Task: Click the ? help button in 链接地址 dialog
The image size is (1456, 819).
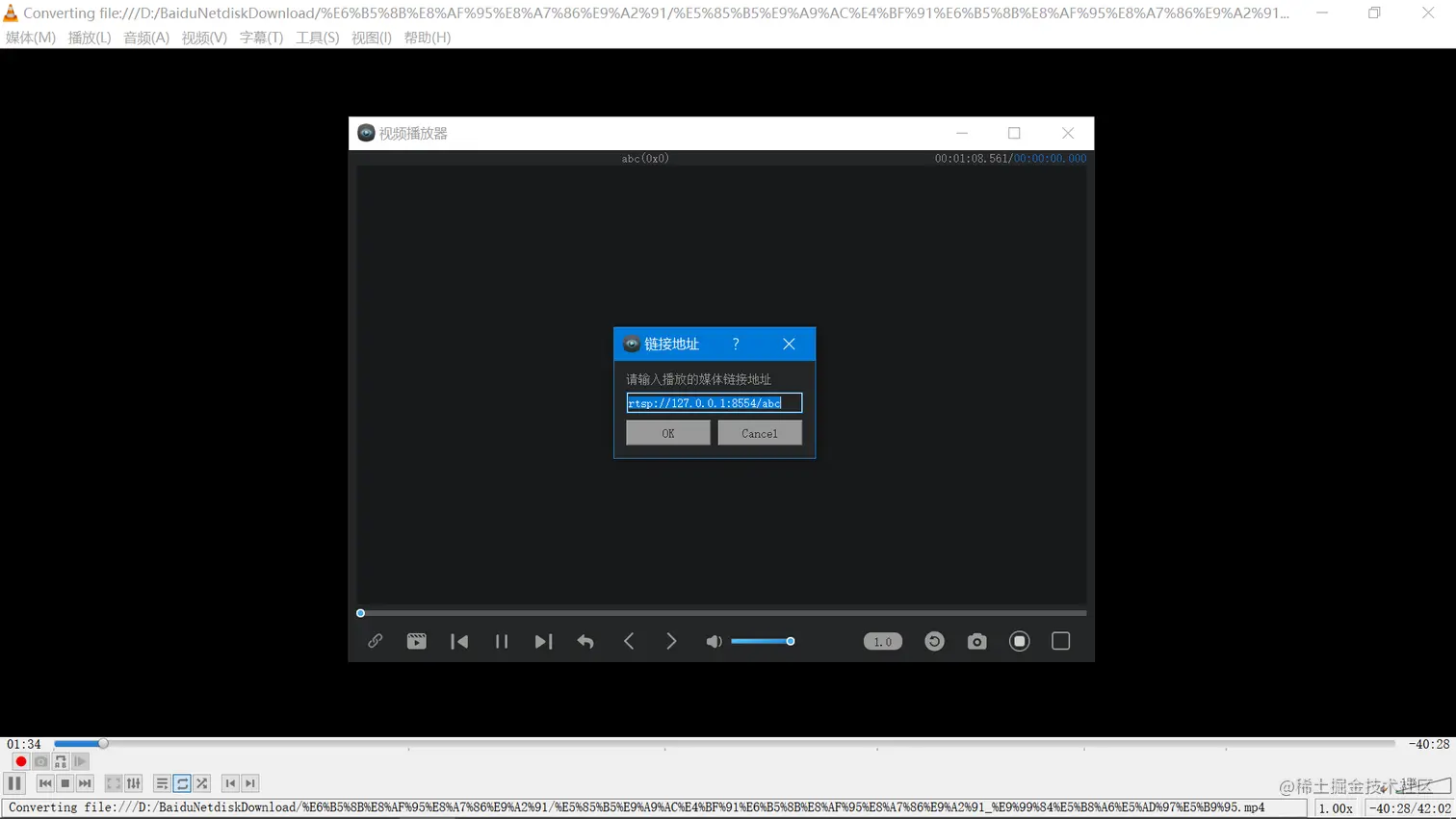Action: tap(736, 344)
